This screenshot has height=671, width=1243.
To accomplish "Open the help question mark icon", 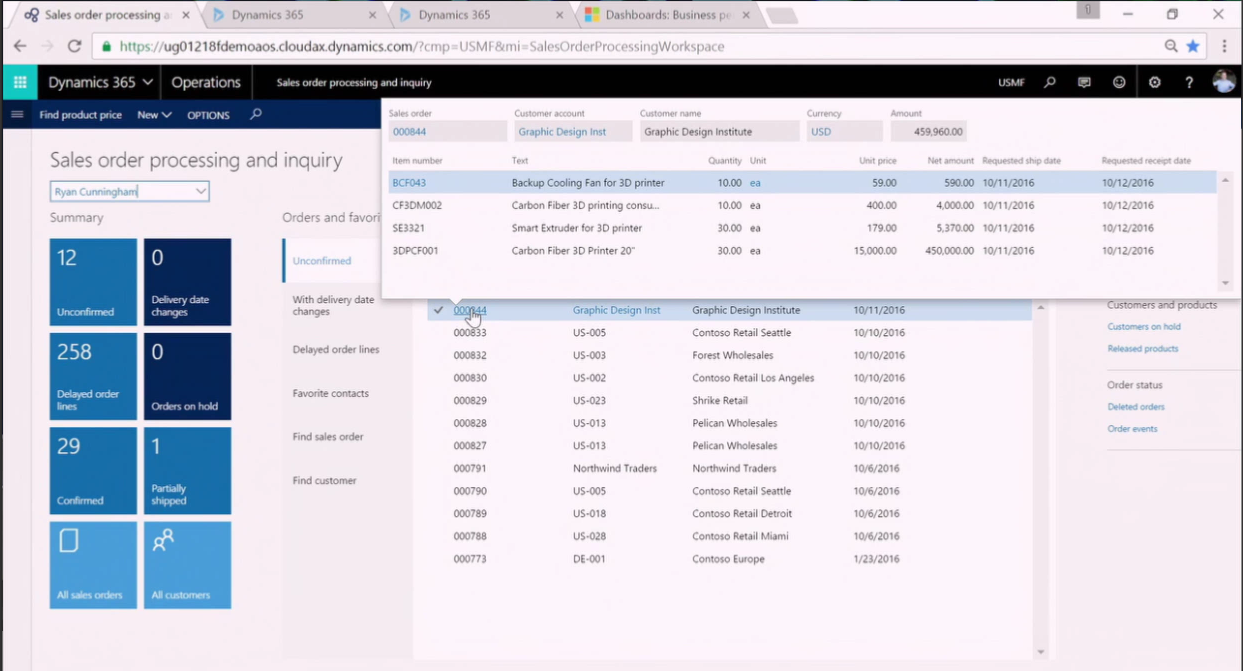I will pyautogui.click(x=1189, y=82).
